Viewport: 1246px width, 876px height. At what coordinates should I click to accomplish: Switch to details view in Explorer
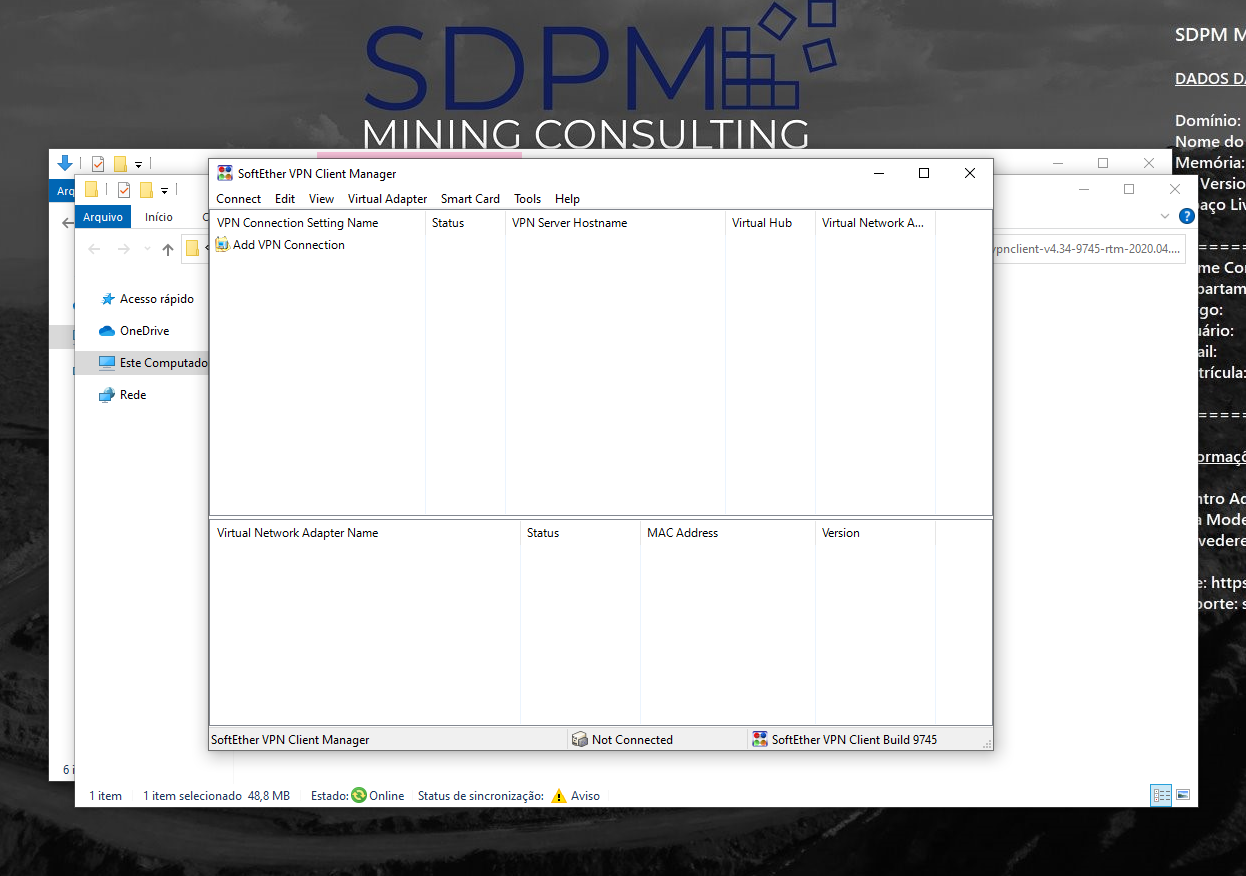[x=1161, y=795]
